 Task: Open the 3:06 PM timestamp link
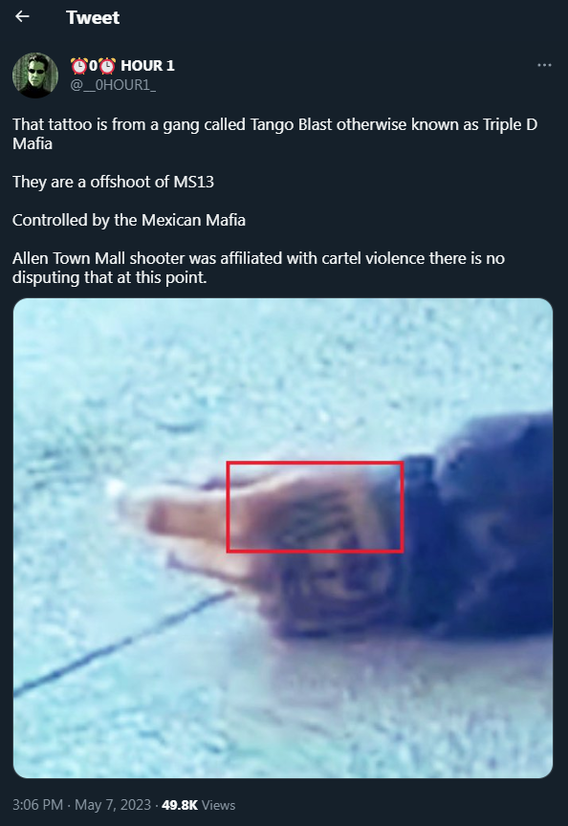37,805
